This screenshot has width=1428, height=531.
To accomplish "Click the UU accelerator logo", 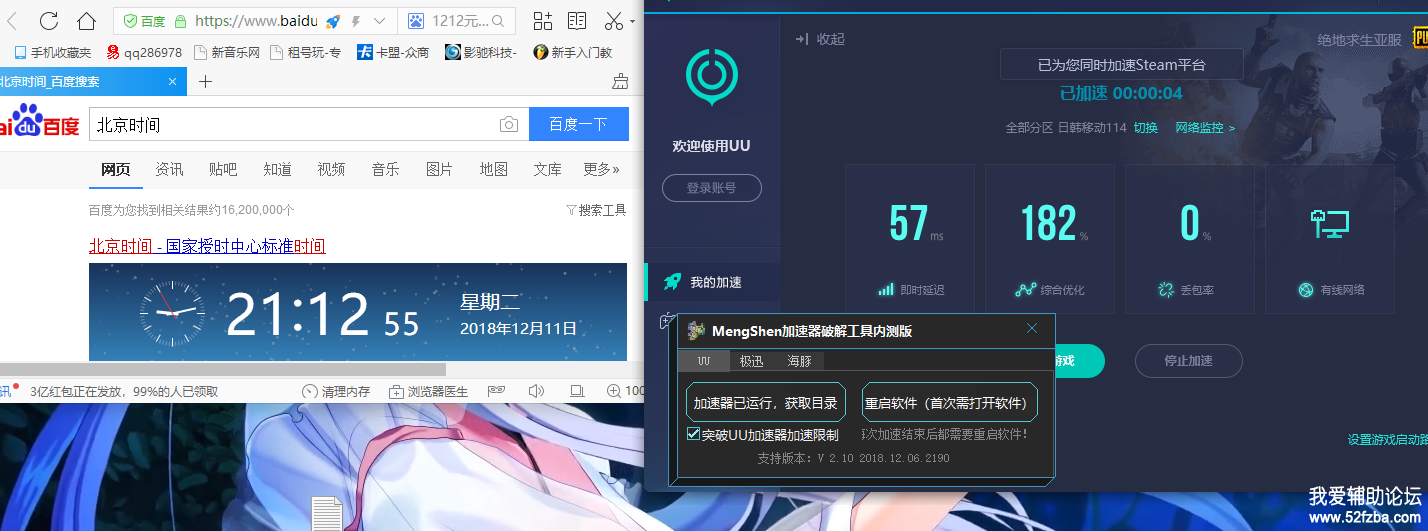I will [711, 75].
